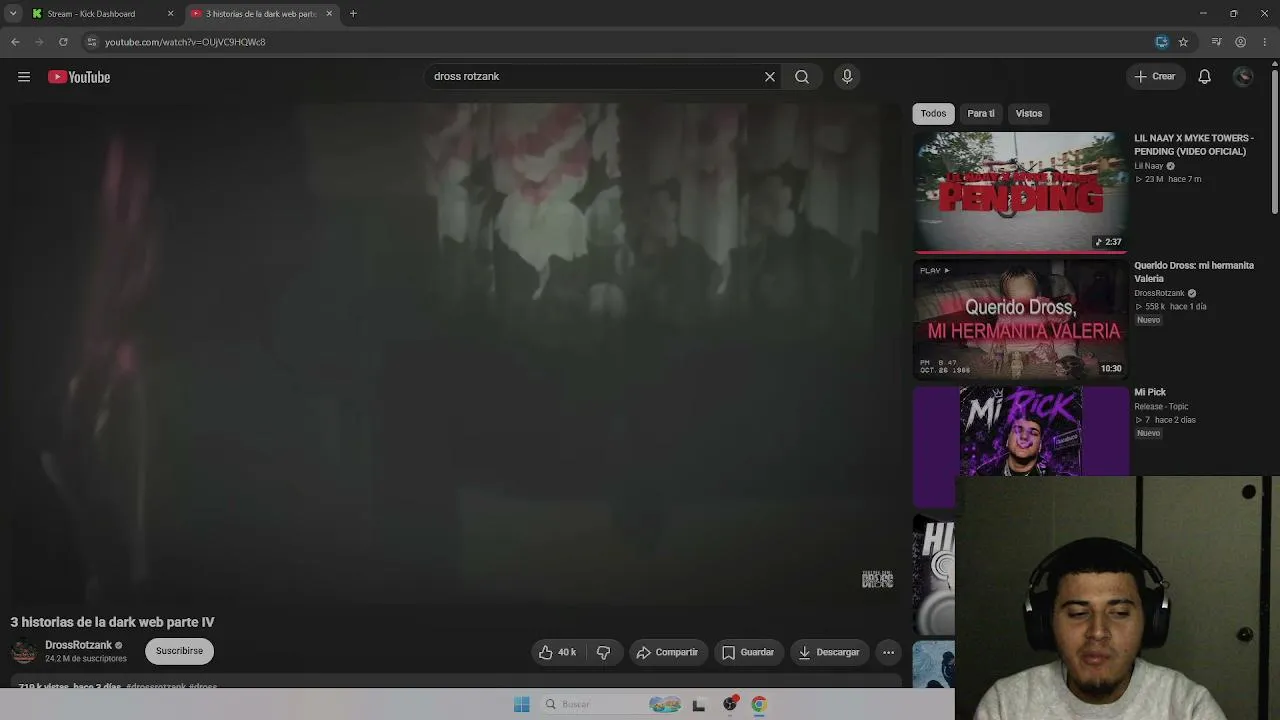Click the Chrome address bar URL
The image size is (1280, 720).
tap(185, 42)
